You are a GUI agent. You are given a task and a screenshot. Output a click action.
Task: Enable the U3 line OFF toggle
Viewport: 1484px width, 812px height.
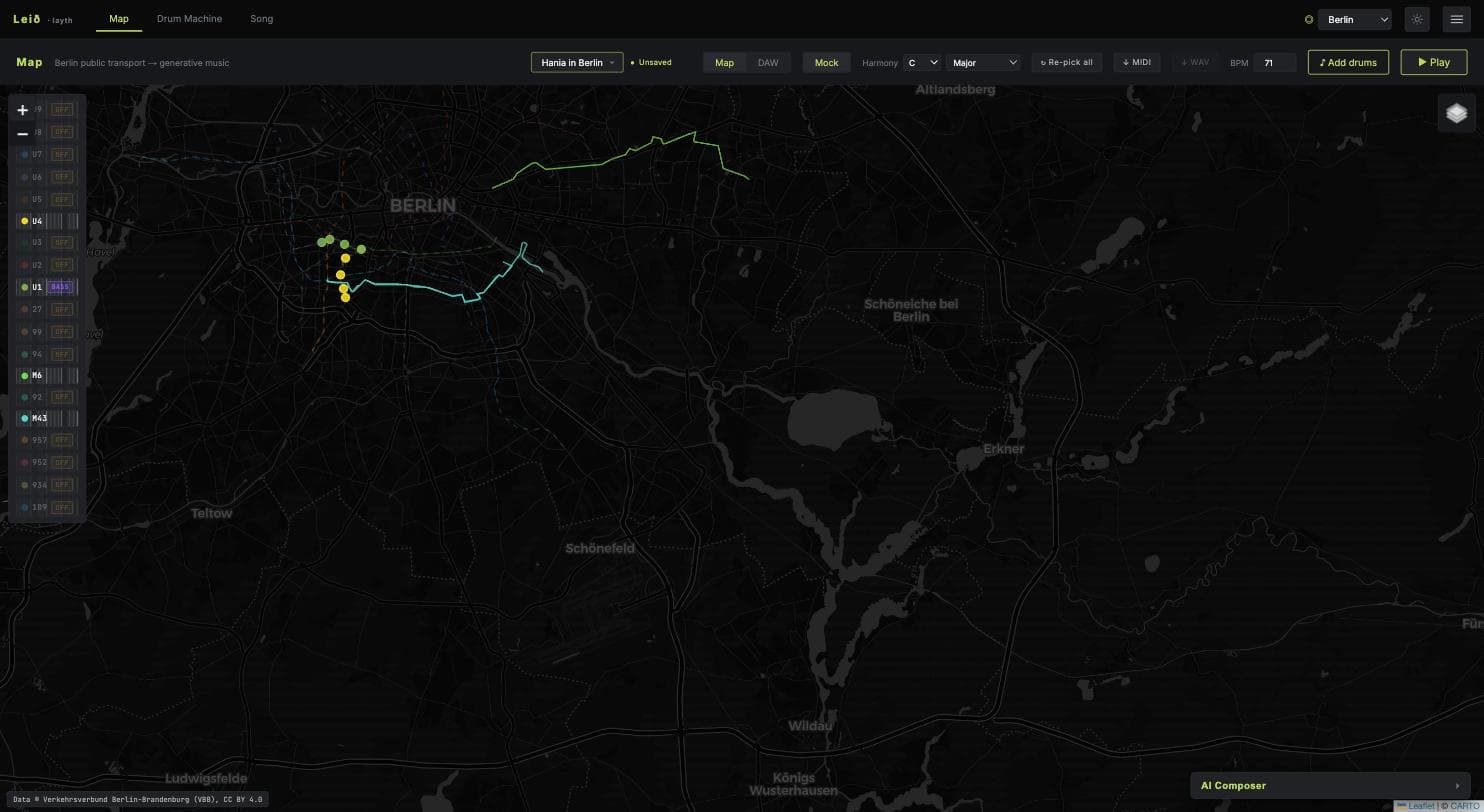point(62,242)
